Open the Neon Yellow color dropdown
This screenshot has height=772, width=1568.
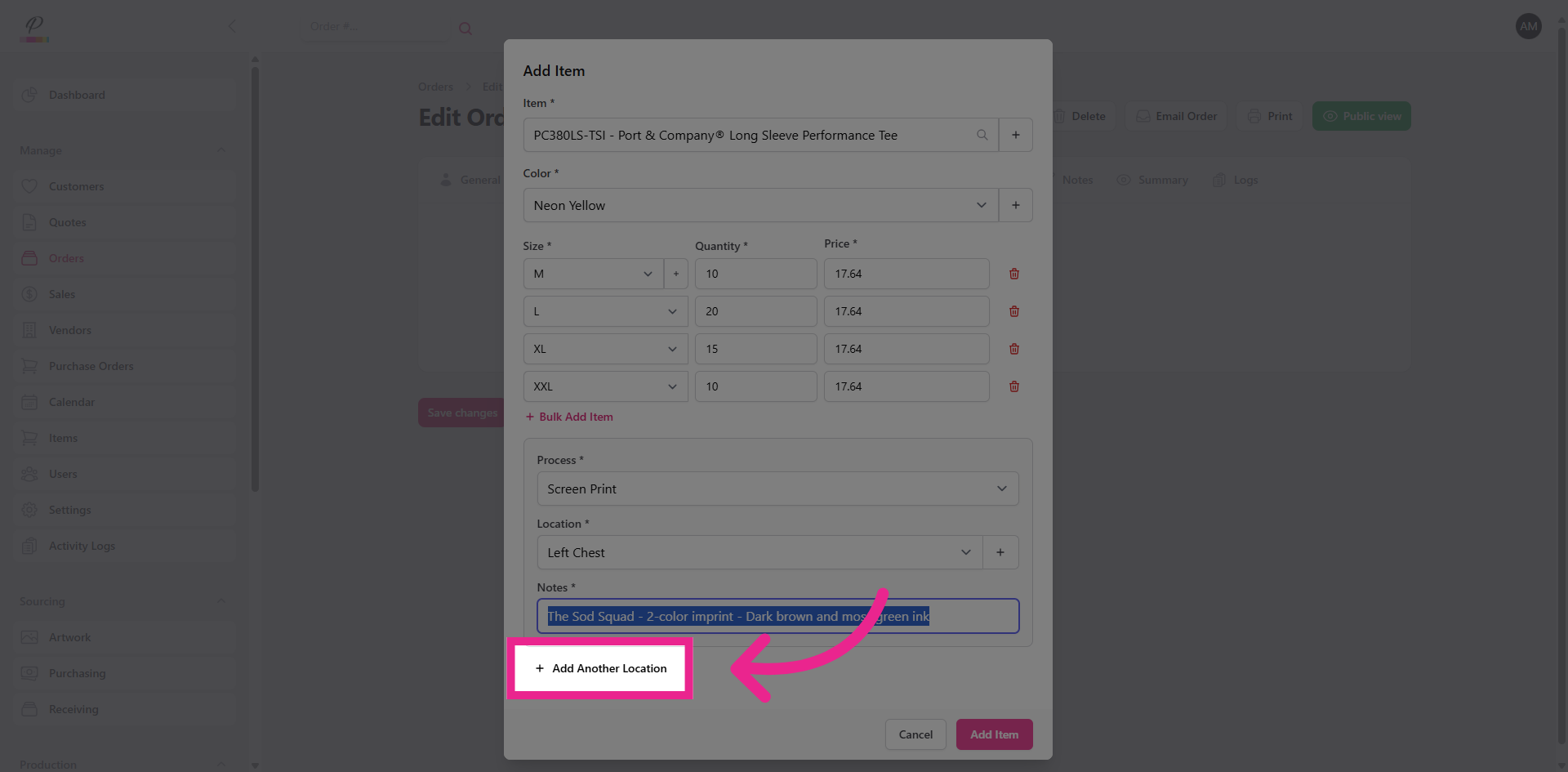[981, 205]
